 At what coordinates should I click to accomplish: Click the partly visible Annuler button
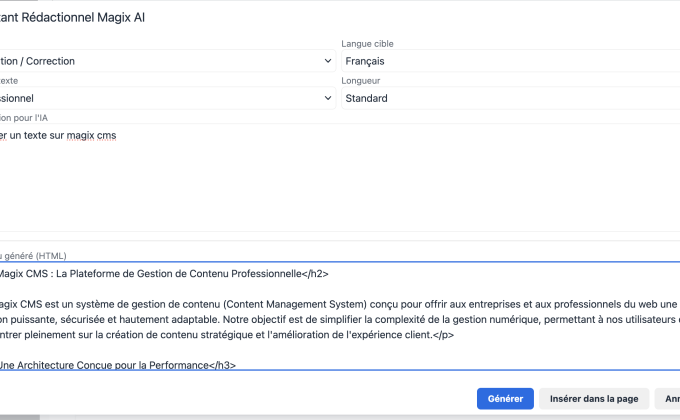coord(667,398)
